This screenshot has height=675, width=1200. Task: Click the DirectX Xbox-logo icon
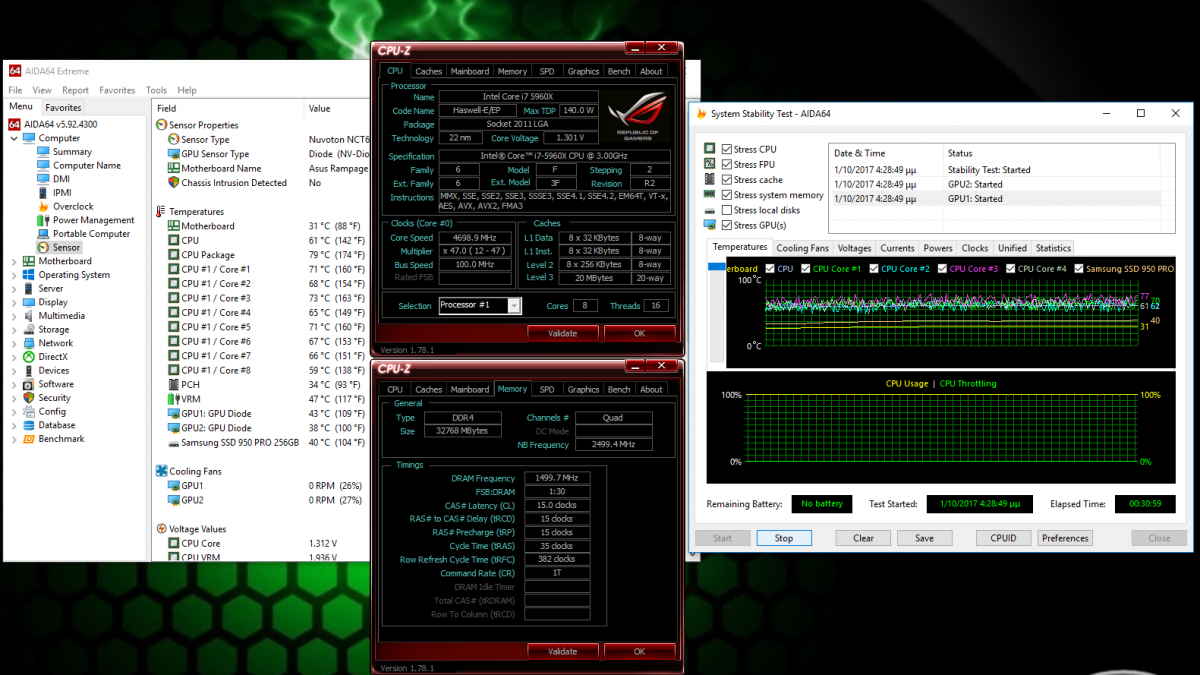[x=29, y=357]
